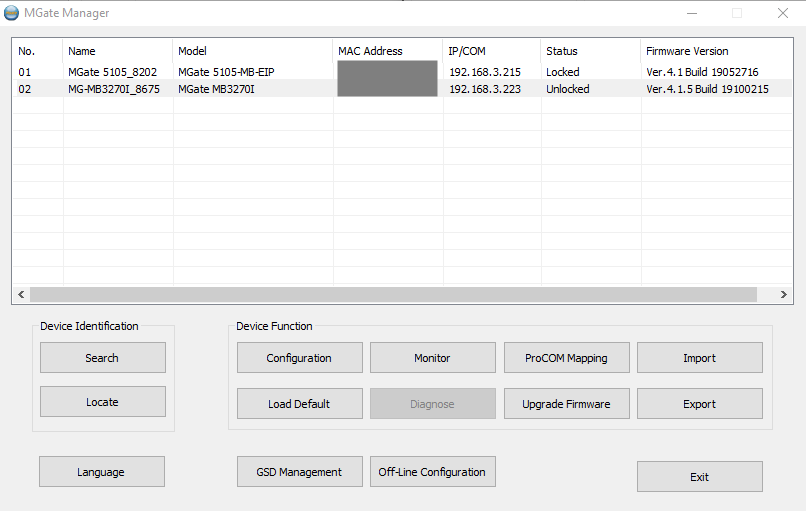Image resolution: width=806 pixels, height=511 pixels.
Task: Click IP address 192.168.3.223
Action: (485, 89)
